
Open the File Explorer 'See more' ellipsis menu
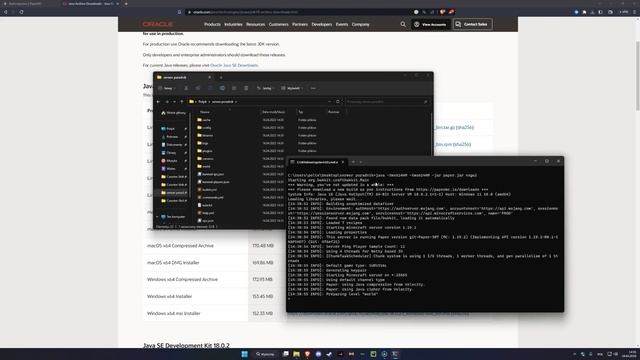313,88
